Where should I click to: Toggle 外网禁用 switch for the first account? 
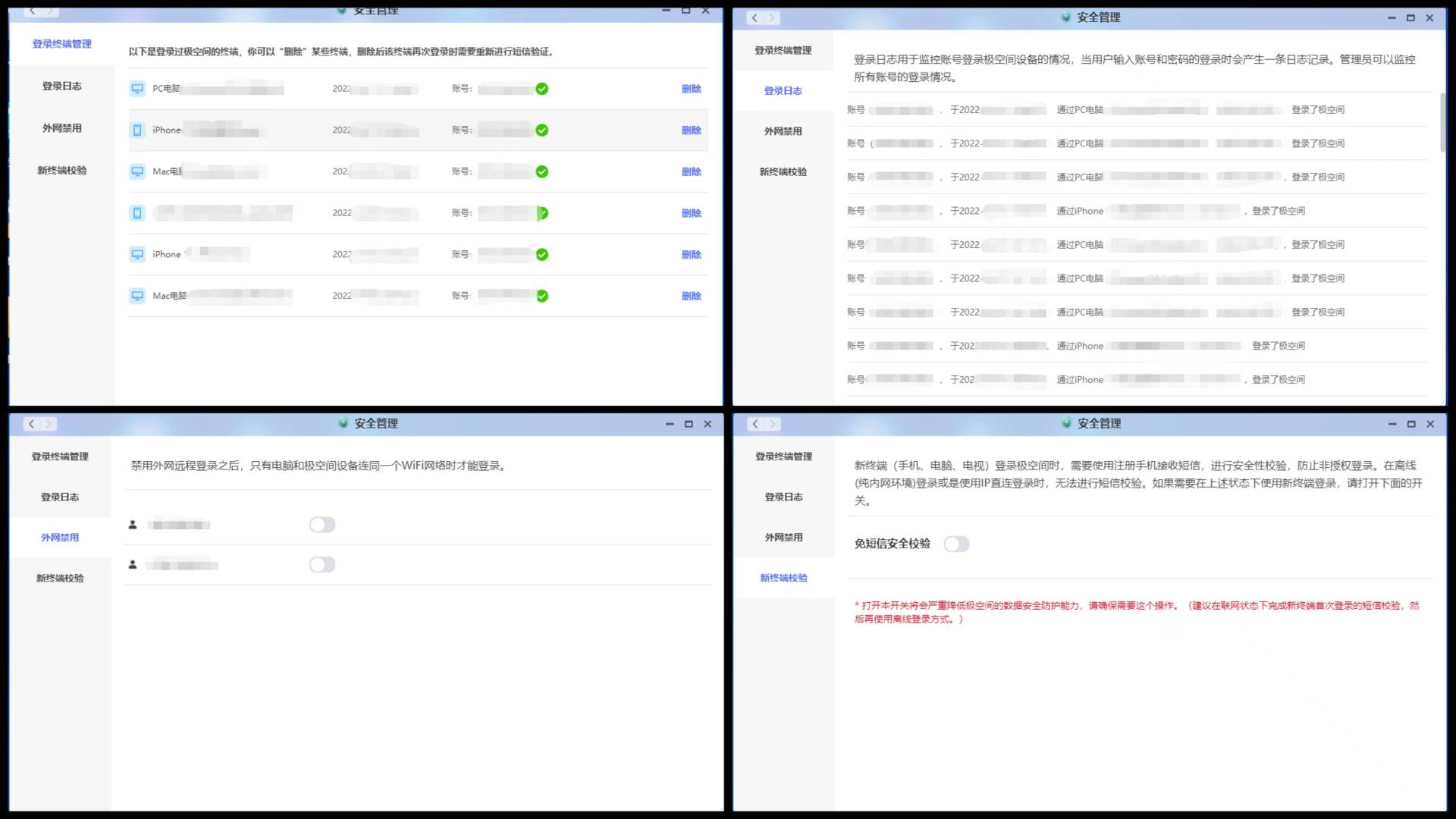point(322,525)
